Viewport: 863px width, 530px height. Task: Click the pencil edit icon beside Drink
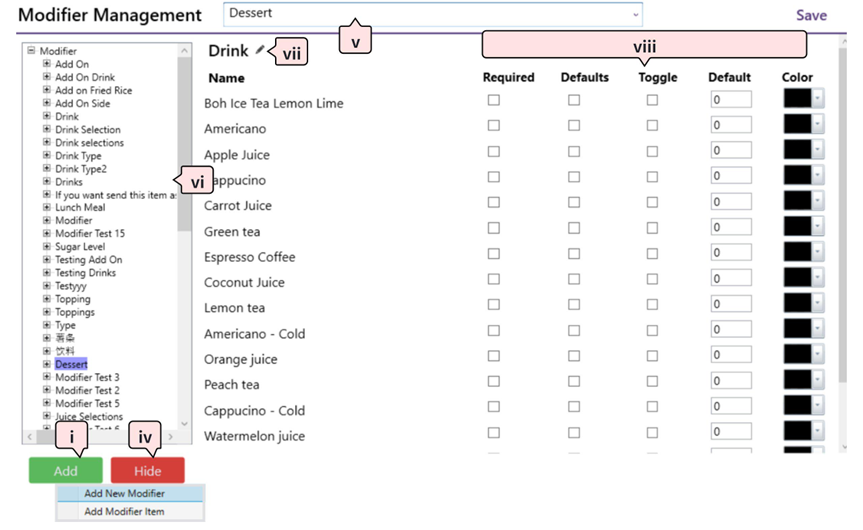pos(261,50)
